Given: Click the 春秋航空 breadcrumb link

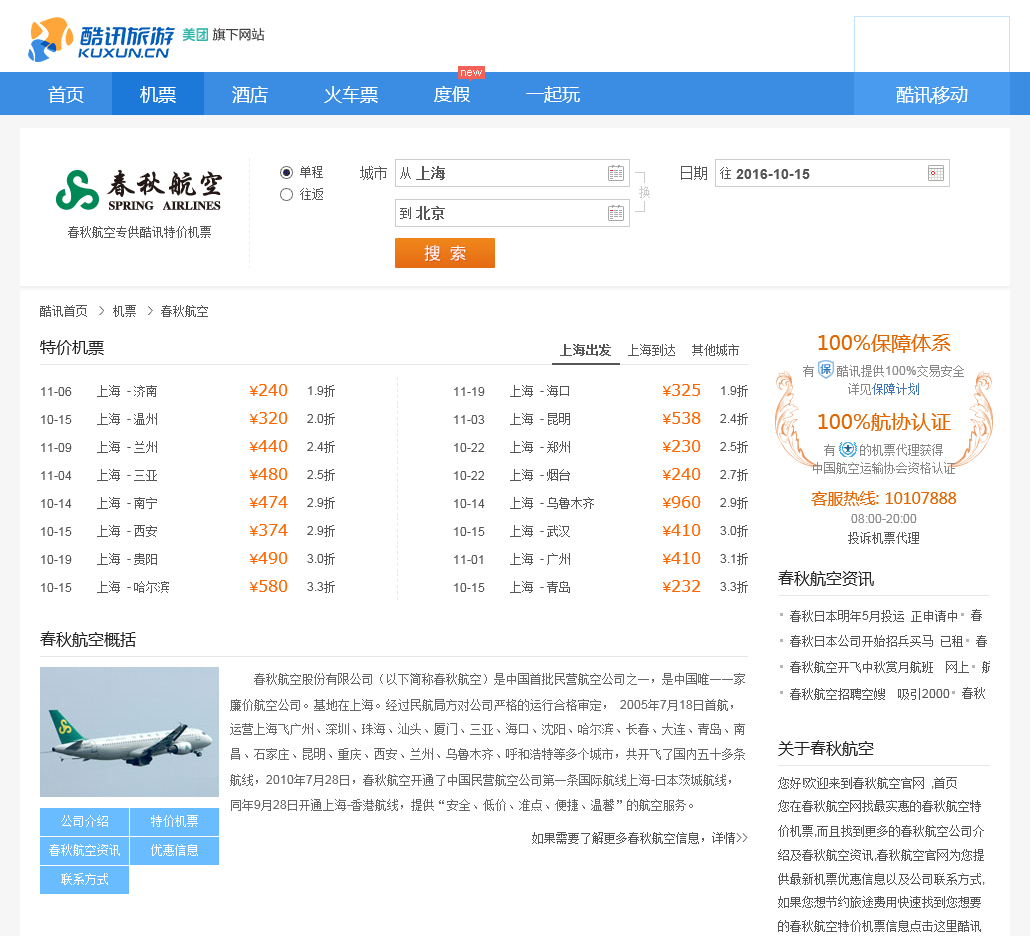Looking at the screenshot, I should coord(184,311).
